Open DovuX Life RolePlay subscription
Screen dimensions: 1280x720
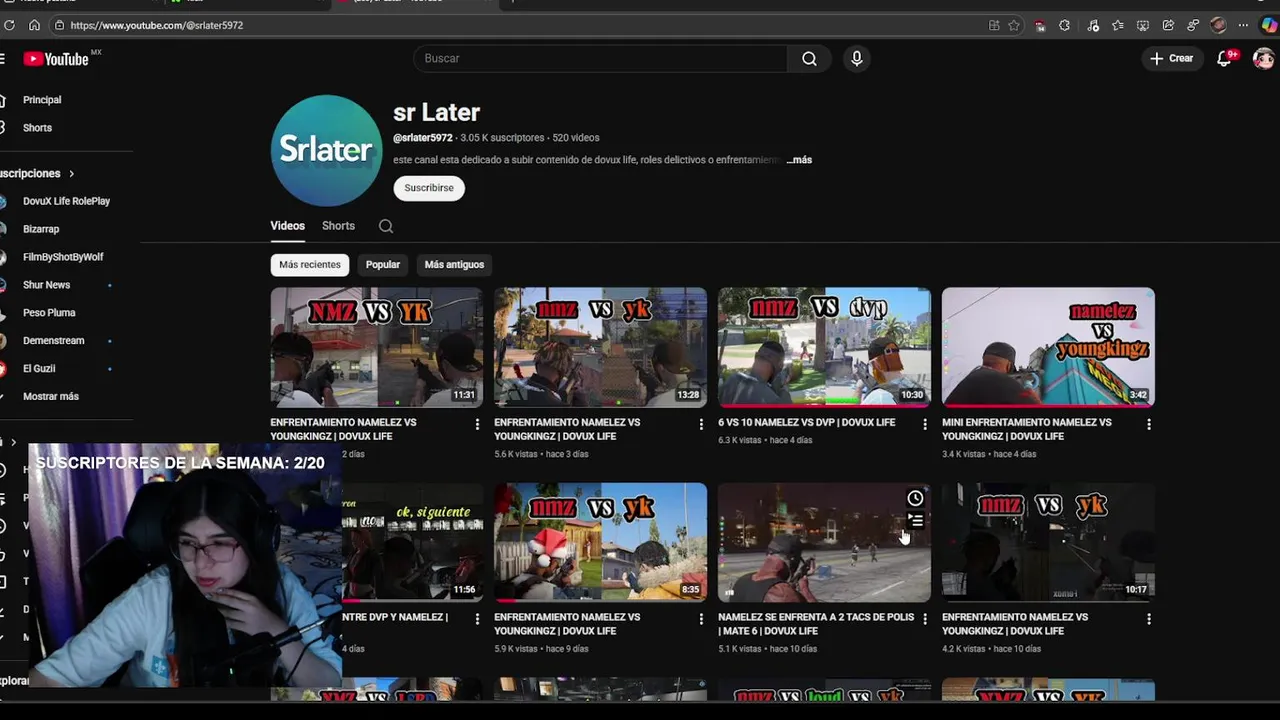[x=66, y=201]
